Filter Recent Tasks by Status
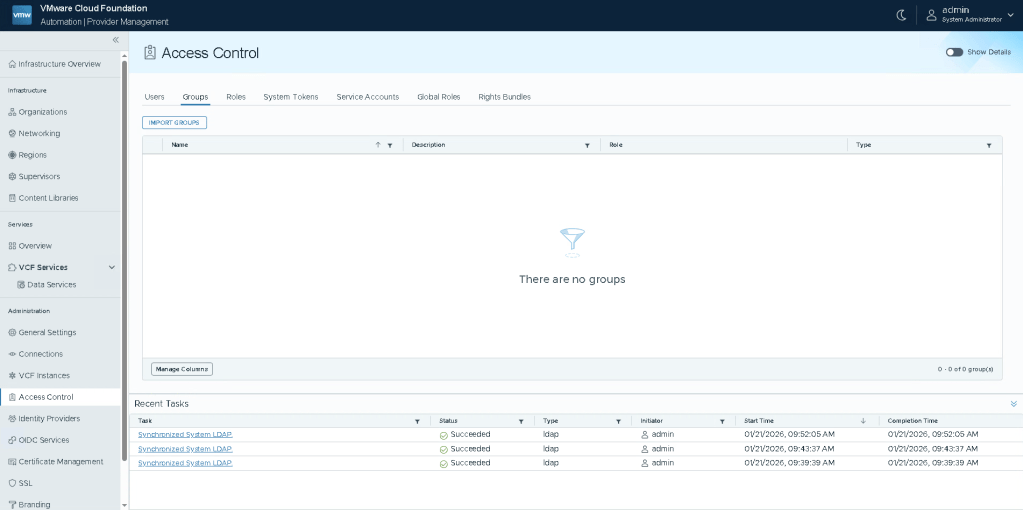The width and height of the screenshot is (1023, 510). 520,421
